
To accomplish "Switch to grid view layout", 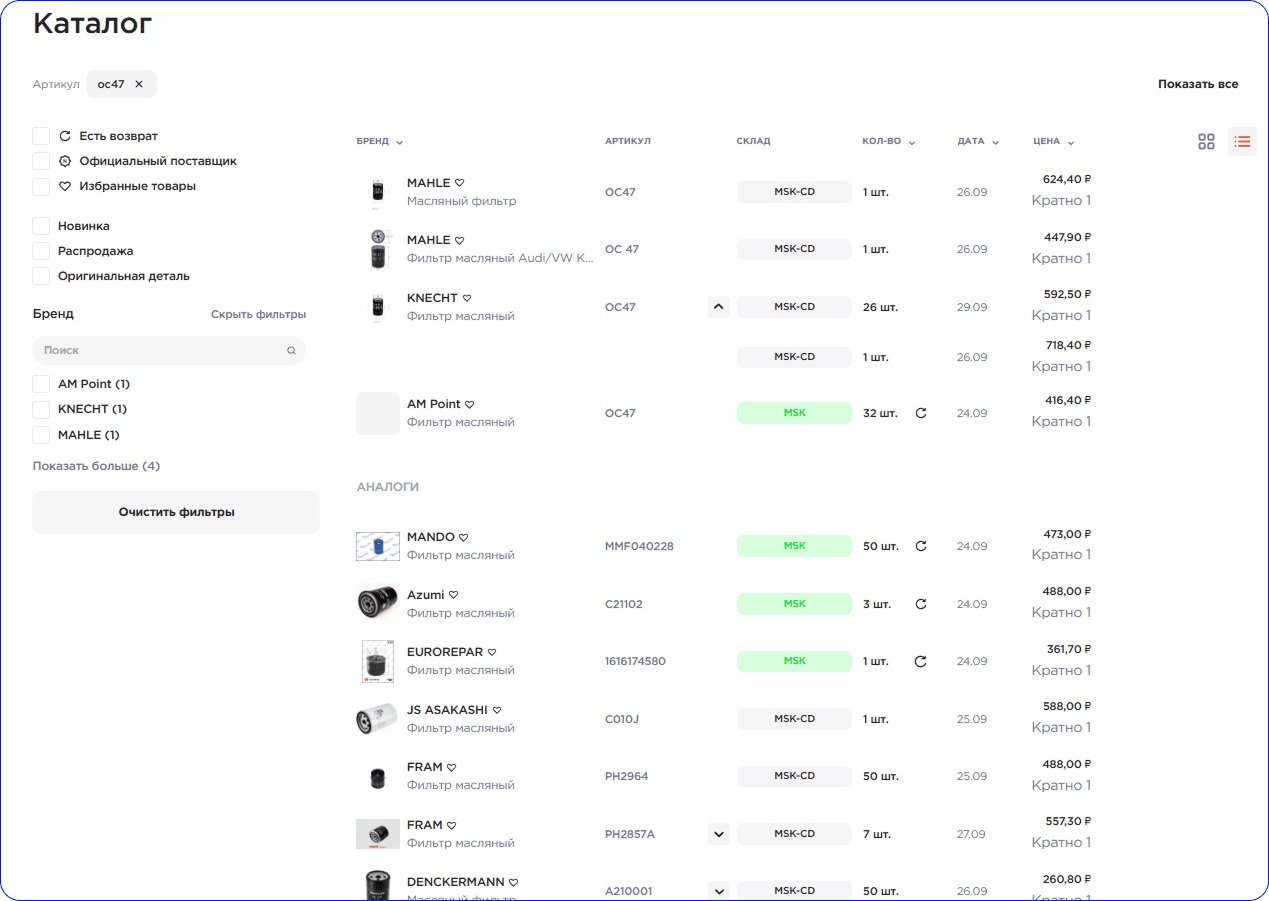I will [1206, 142].
